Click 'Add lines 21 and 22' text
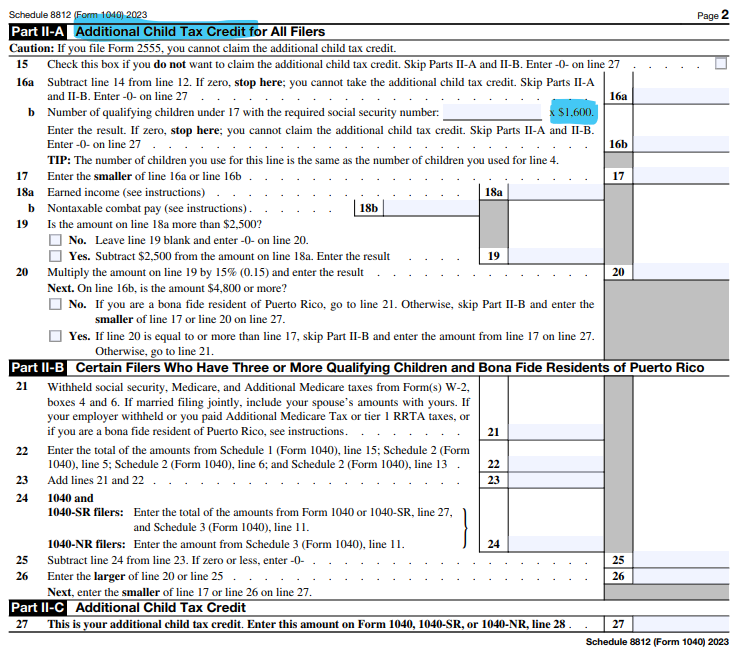The height and width of the screenshot is (664, 746). (95, 480)
